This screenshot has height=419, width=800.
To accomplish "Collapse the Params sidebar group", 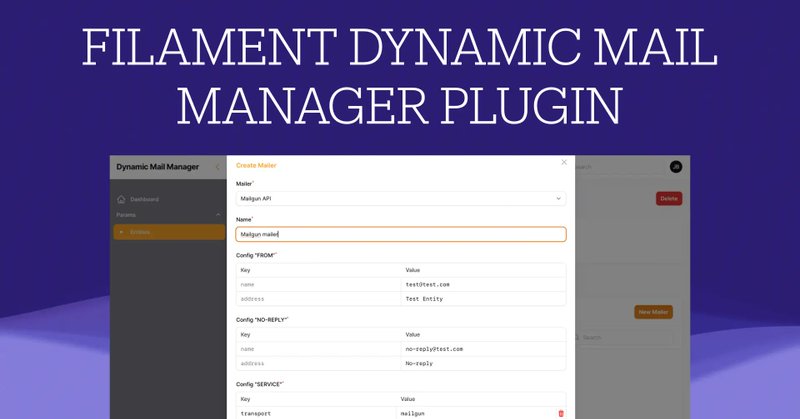I will click(x=218, y=215).
